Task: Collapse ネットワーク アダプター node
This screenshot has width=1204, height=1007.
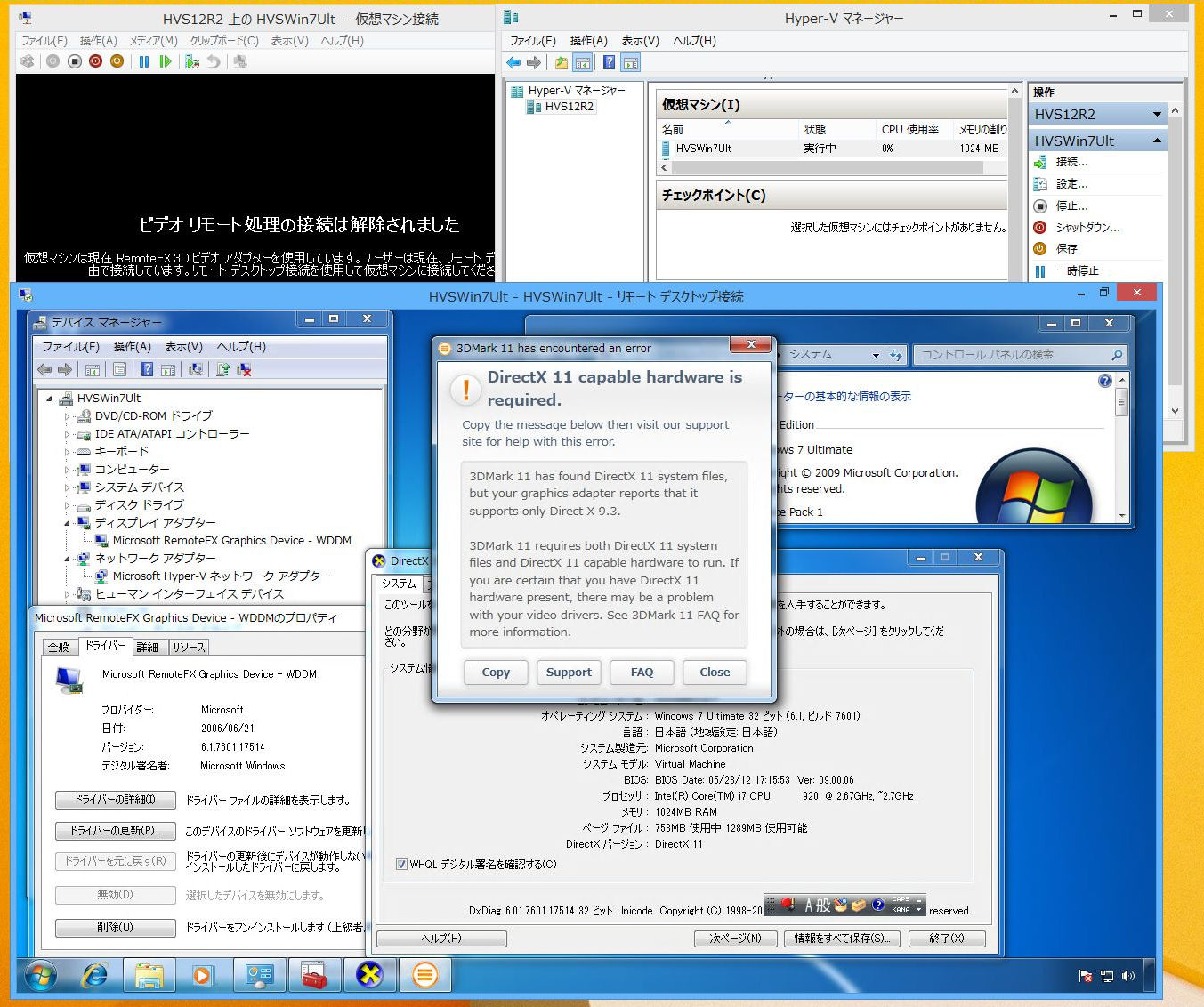Action: (x=67, y=559)
